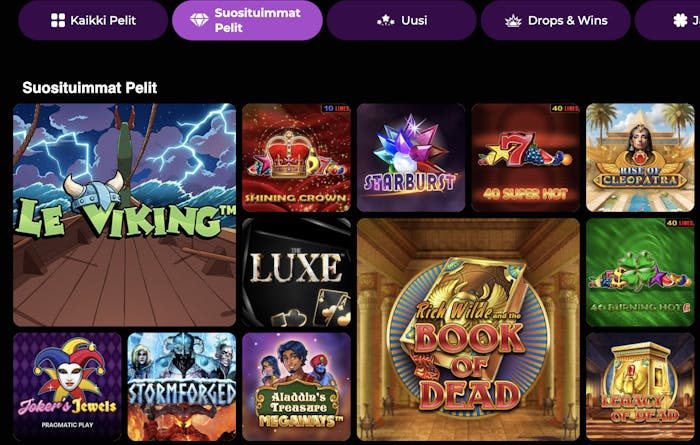Viewport: 700px width, 445px height.
Task: Open the Kaikki Pelit tab
Action: [x=93, y=20]
